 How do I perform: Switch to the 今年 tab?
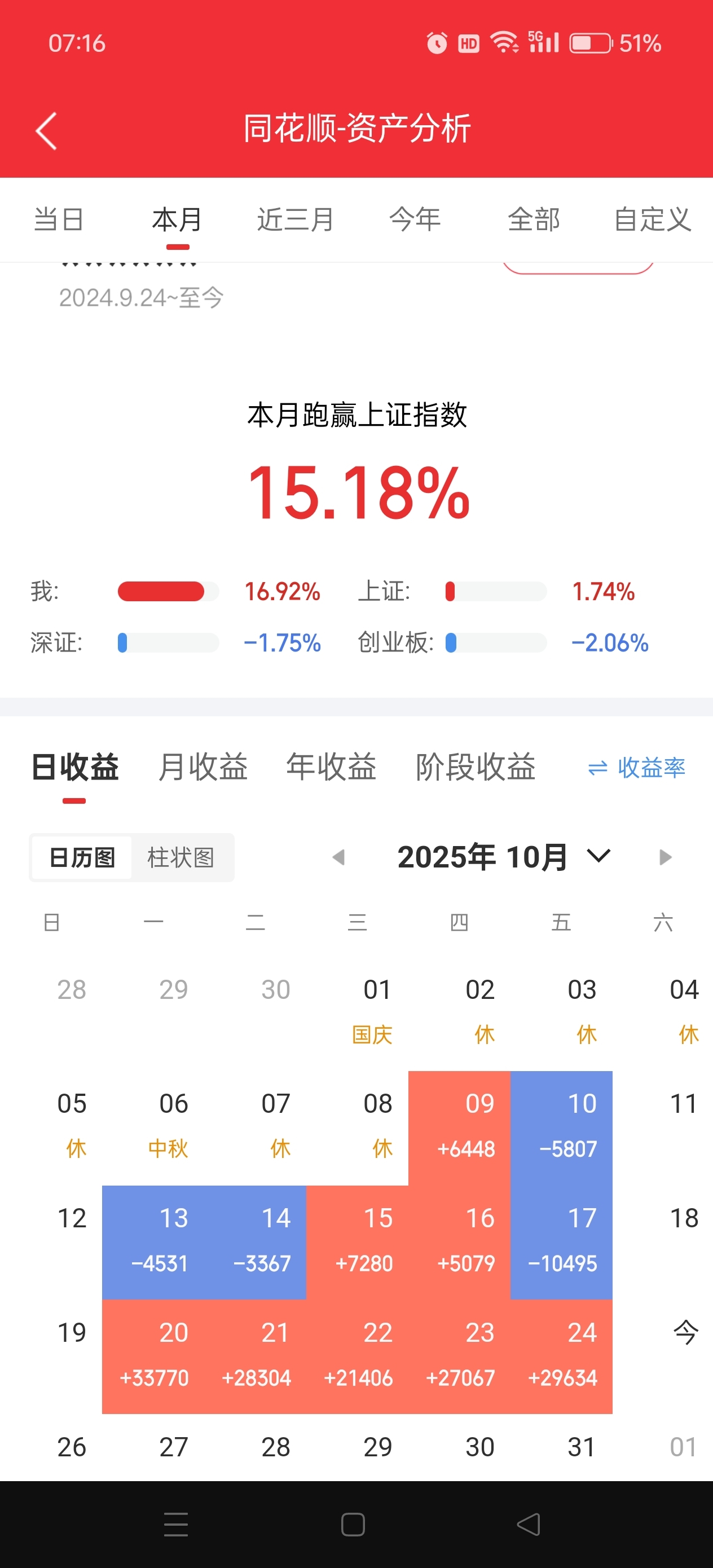(x=415, y=219)
